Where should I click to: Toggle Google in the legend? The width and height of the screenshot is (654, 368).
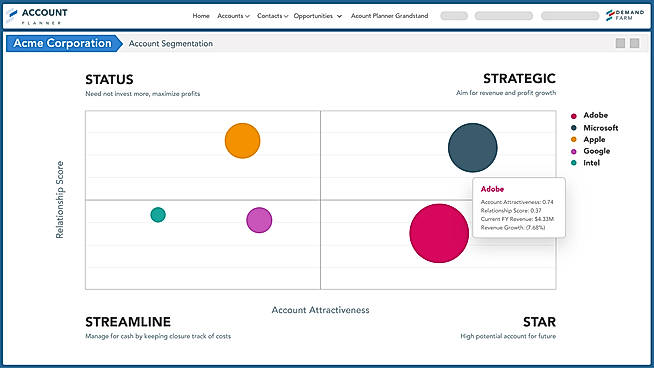tap(590, 151)
